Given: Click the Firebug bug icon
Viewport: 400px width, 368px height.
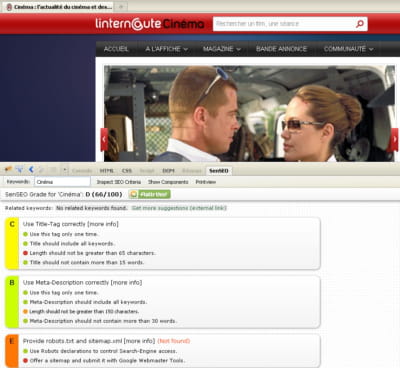Looking at the screenshot, I should coord(8,170).
